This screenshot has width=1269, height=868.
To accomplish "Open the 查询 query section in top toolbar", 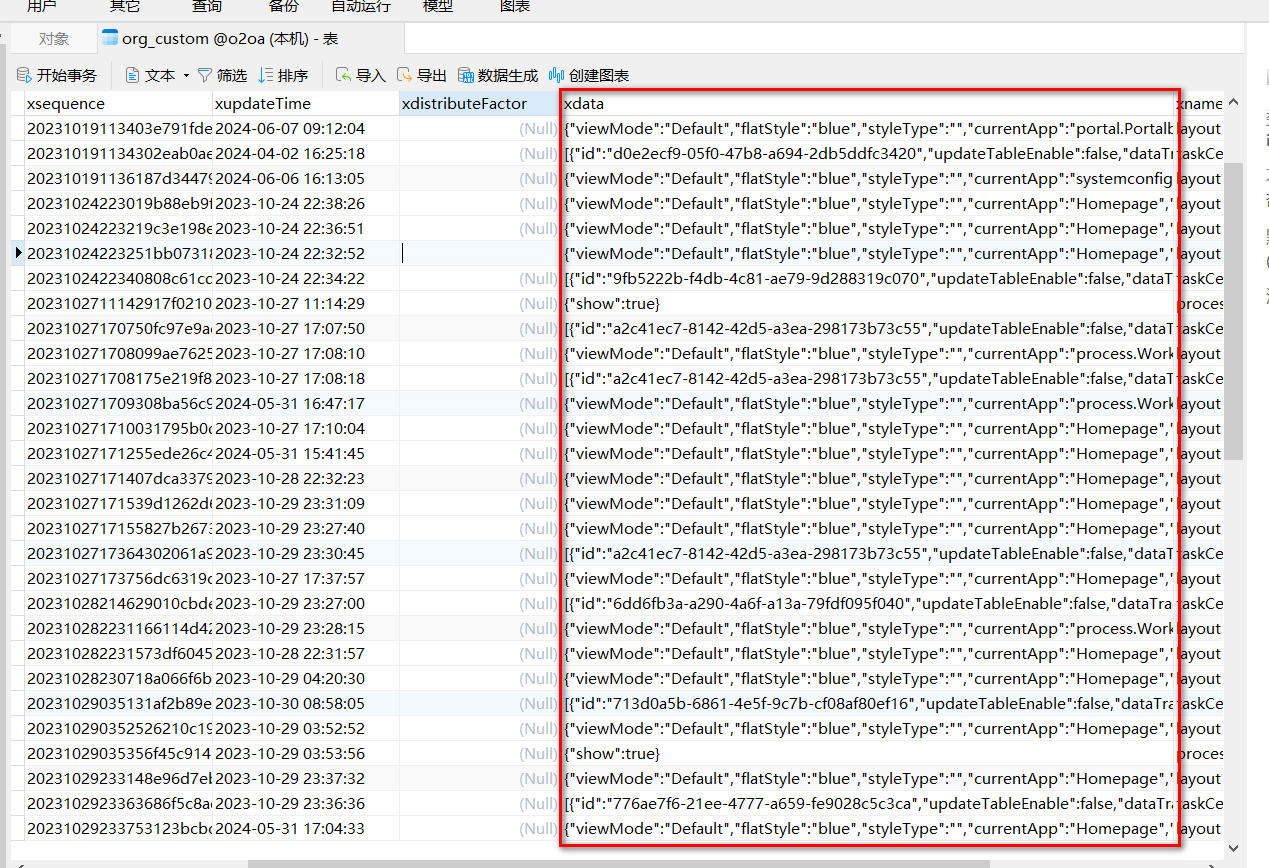I will [207, 6].
